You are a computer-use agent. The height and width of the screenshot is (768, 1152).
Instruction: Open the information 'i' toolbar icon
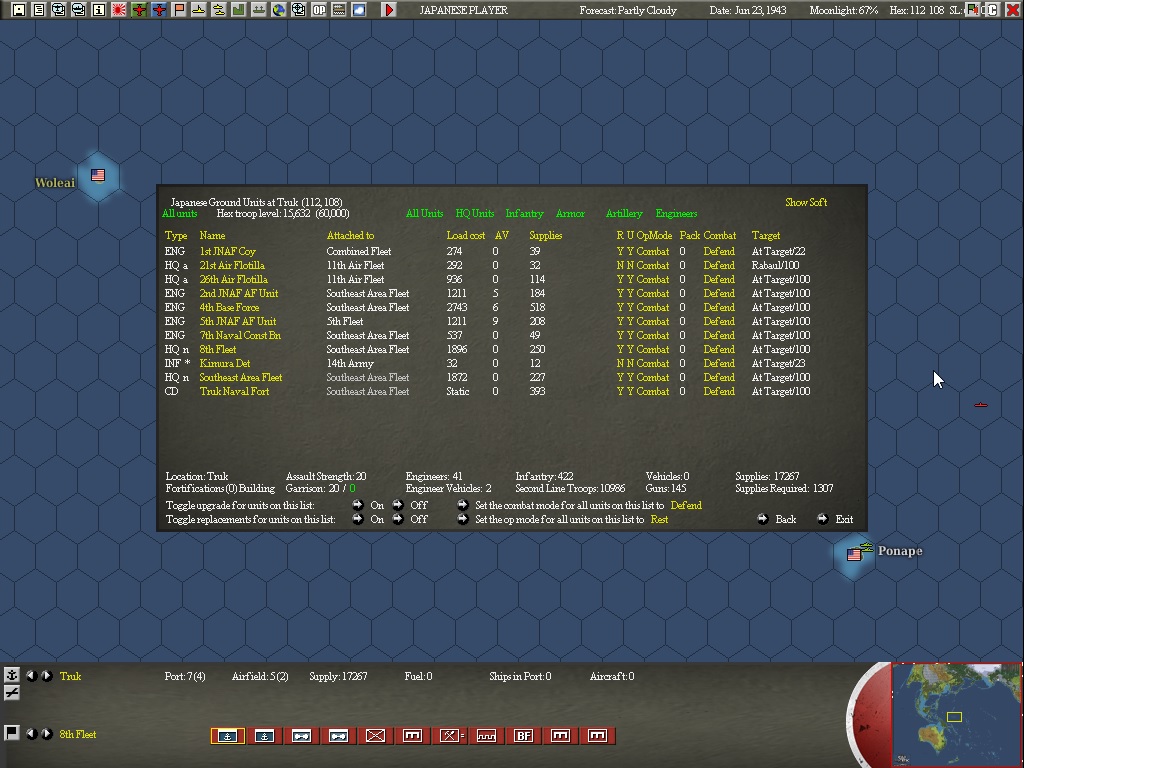98,10
